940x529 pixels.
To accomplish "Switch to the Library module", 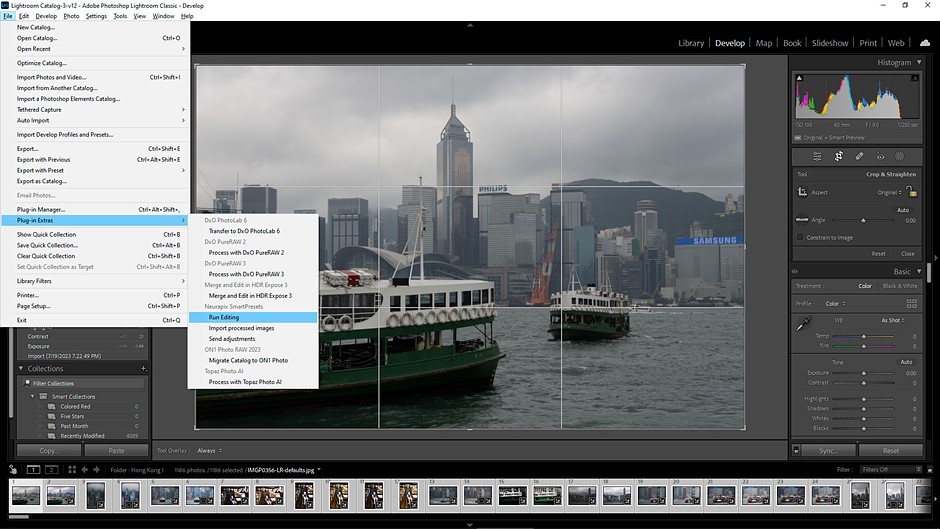I will (691, 43).
